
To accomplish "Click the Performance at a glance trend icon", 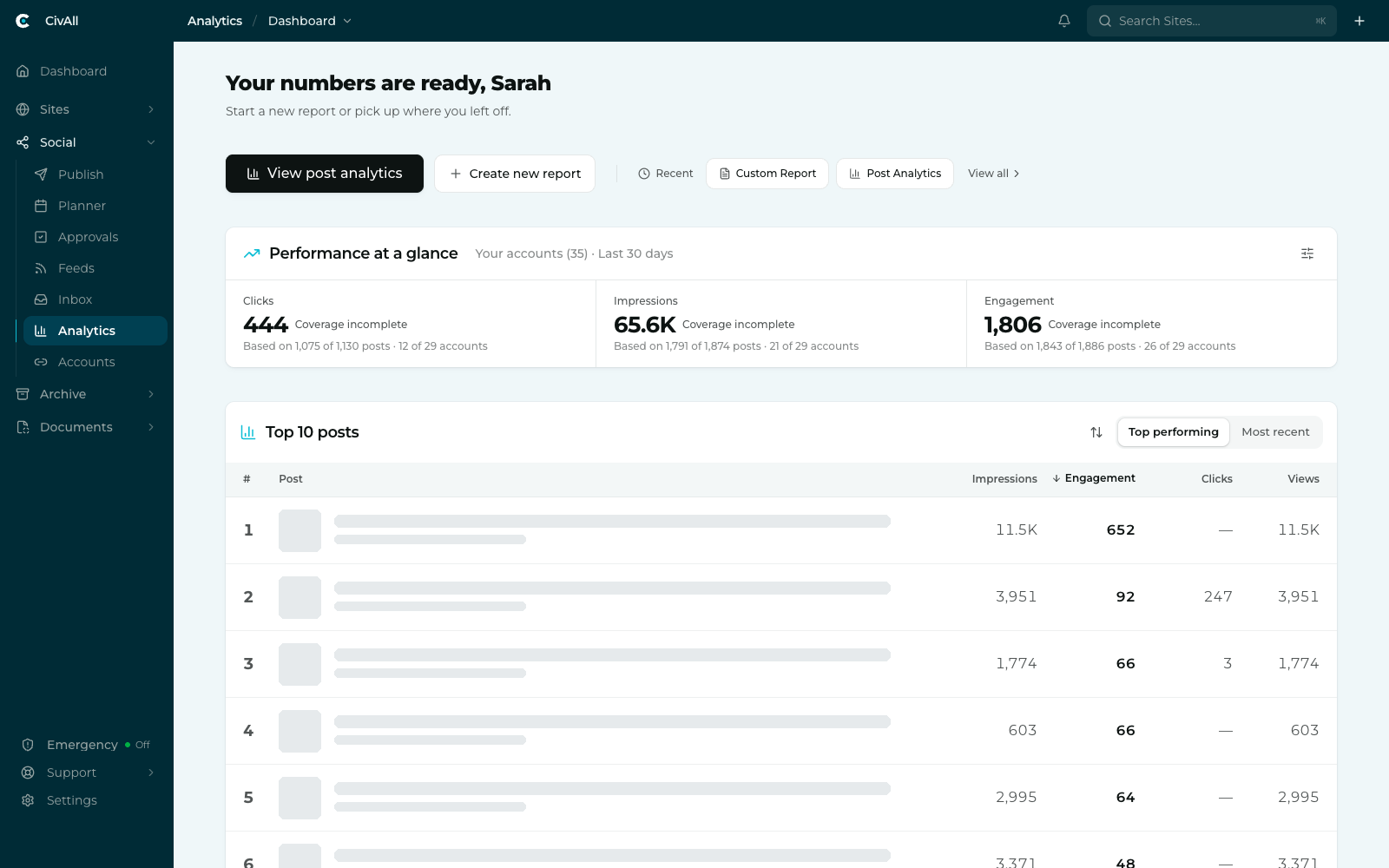I will coord(252,253).
